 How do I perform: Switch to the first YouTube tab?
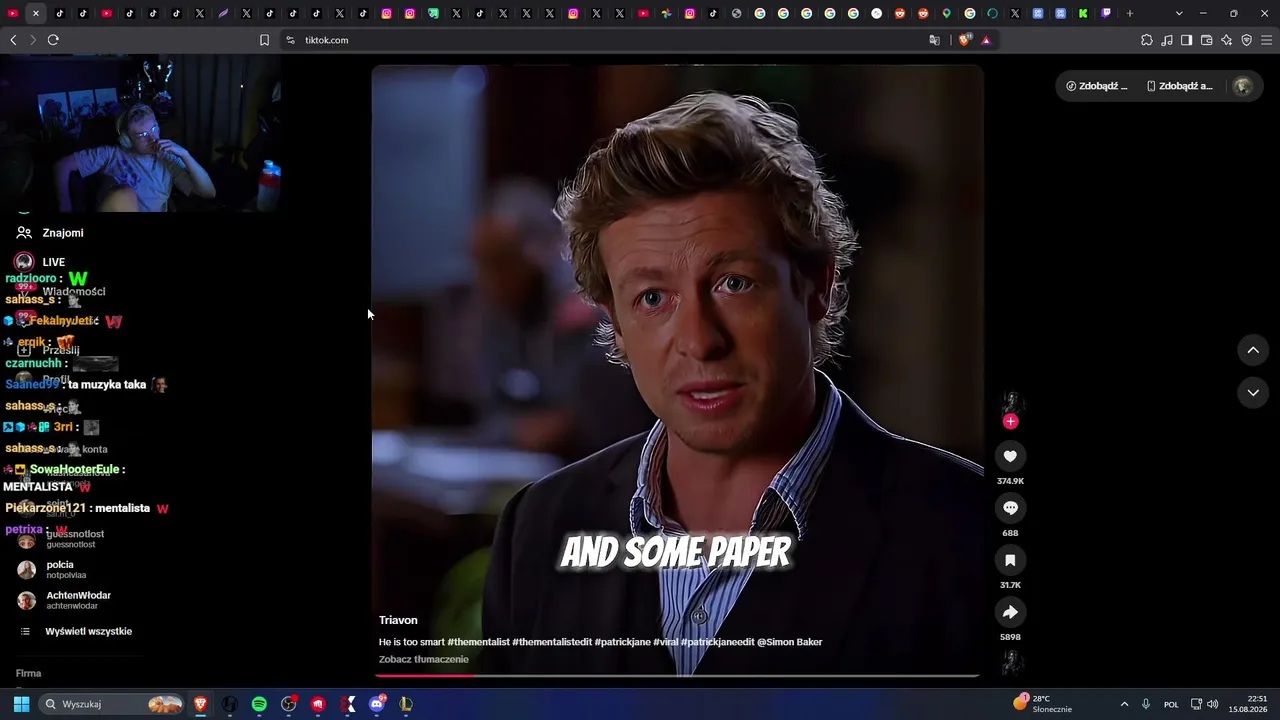[x=13, y=13]
